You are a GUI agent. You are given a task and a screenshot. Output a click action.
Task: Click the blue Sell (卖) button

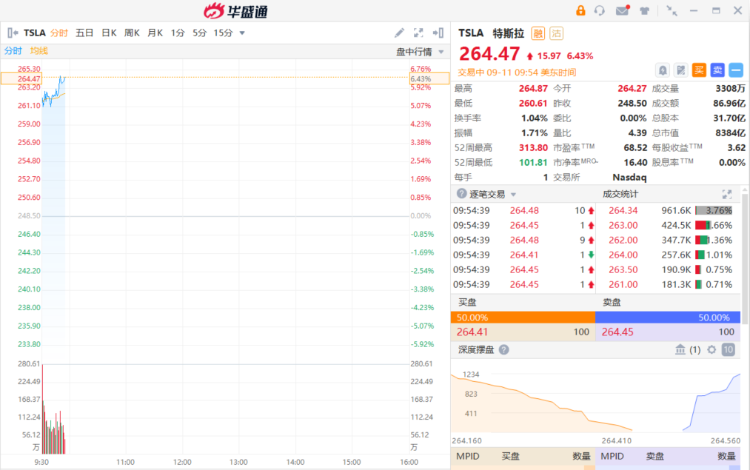[717, 69]
